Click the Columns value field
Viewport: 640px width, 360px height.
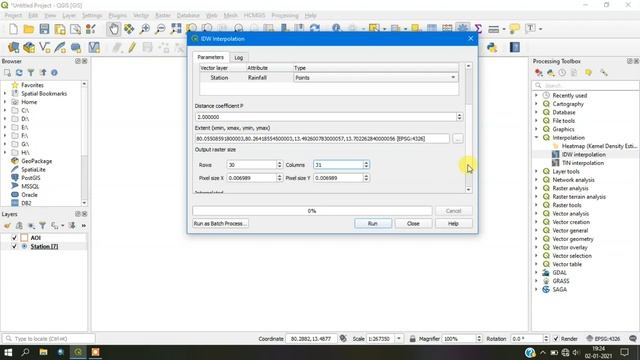[338, 165]
